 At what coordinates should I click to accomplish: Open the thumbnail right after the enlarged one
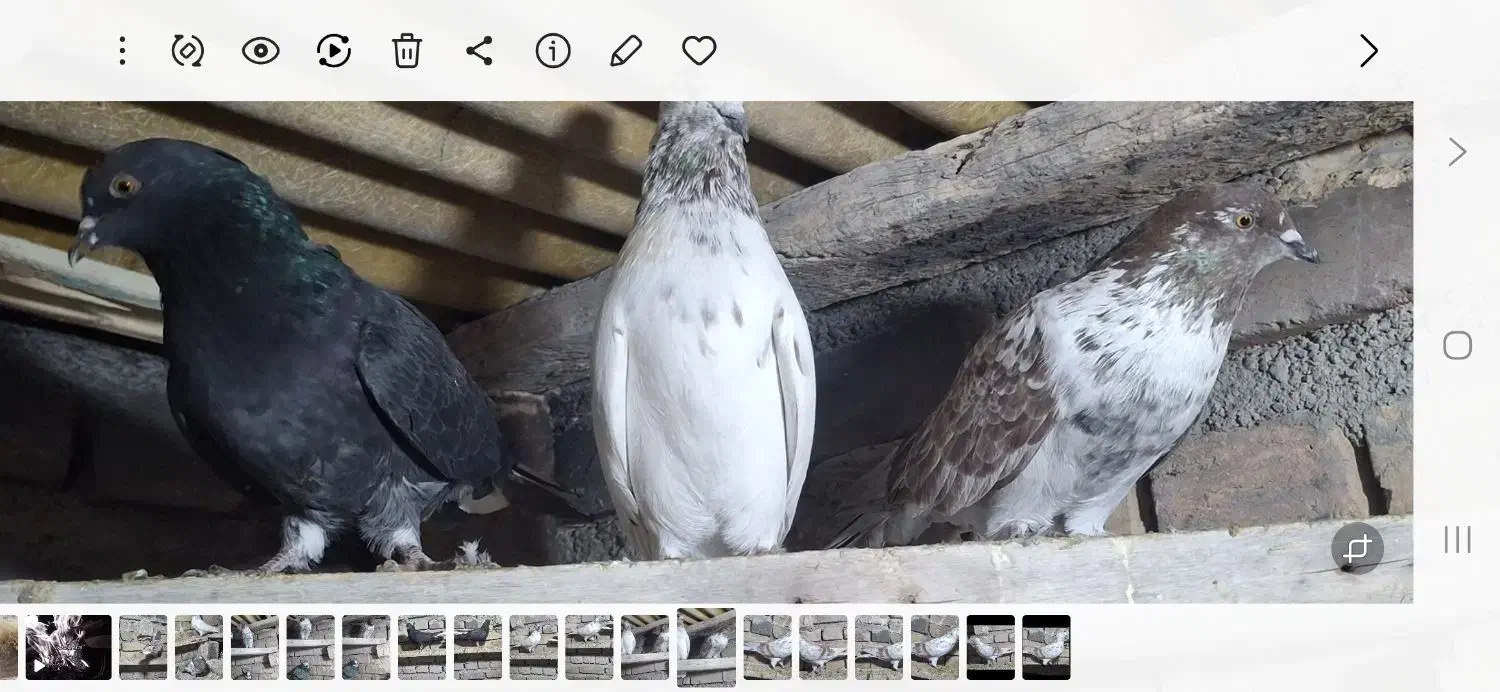click(767, 647)
